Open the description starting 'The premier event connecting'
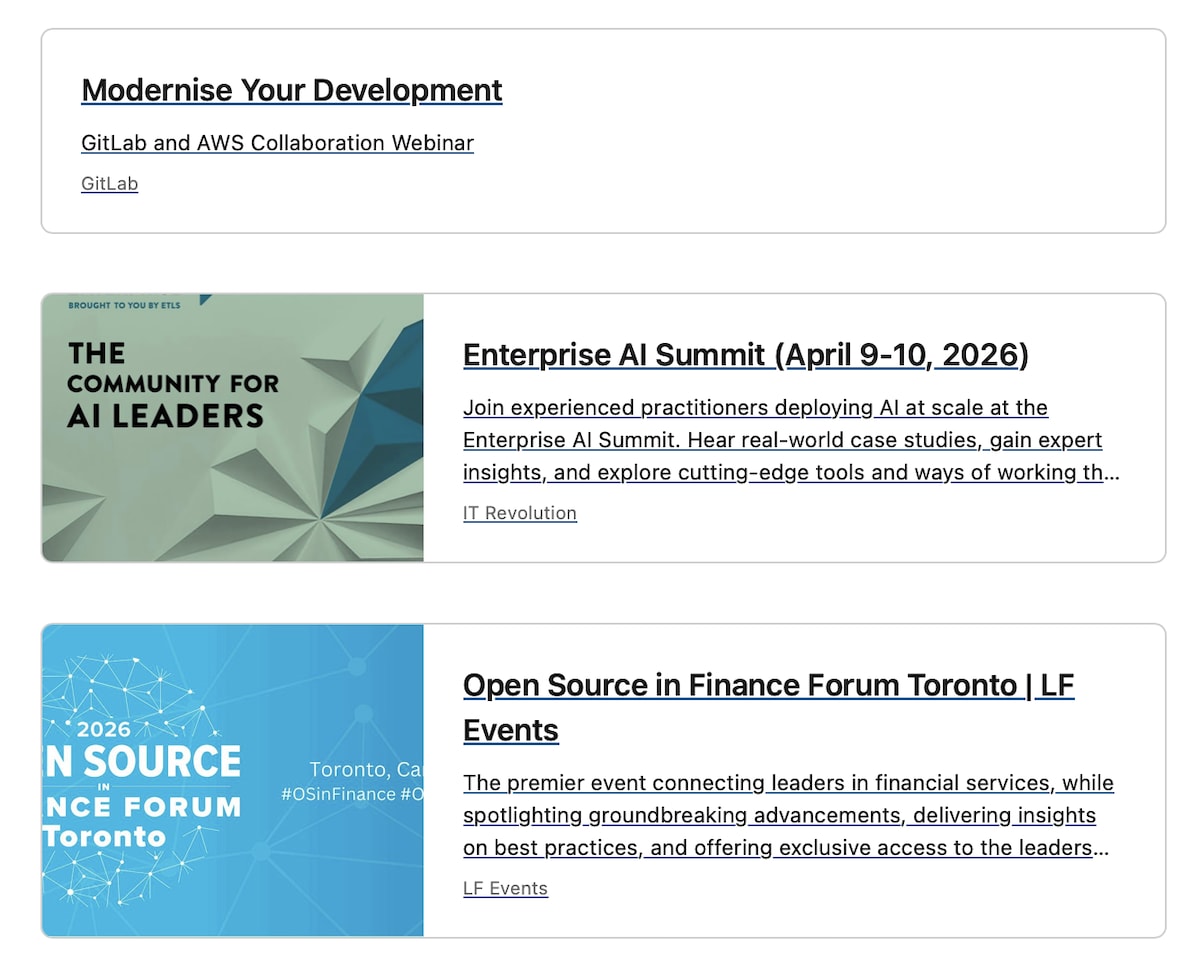This screenshot has width=1200, height=972. click(x=788, y=815)
